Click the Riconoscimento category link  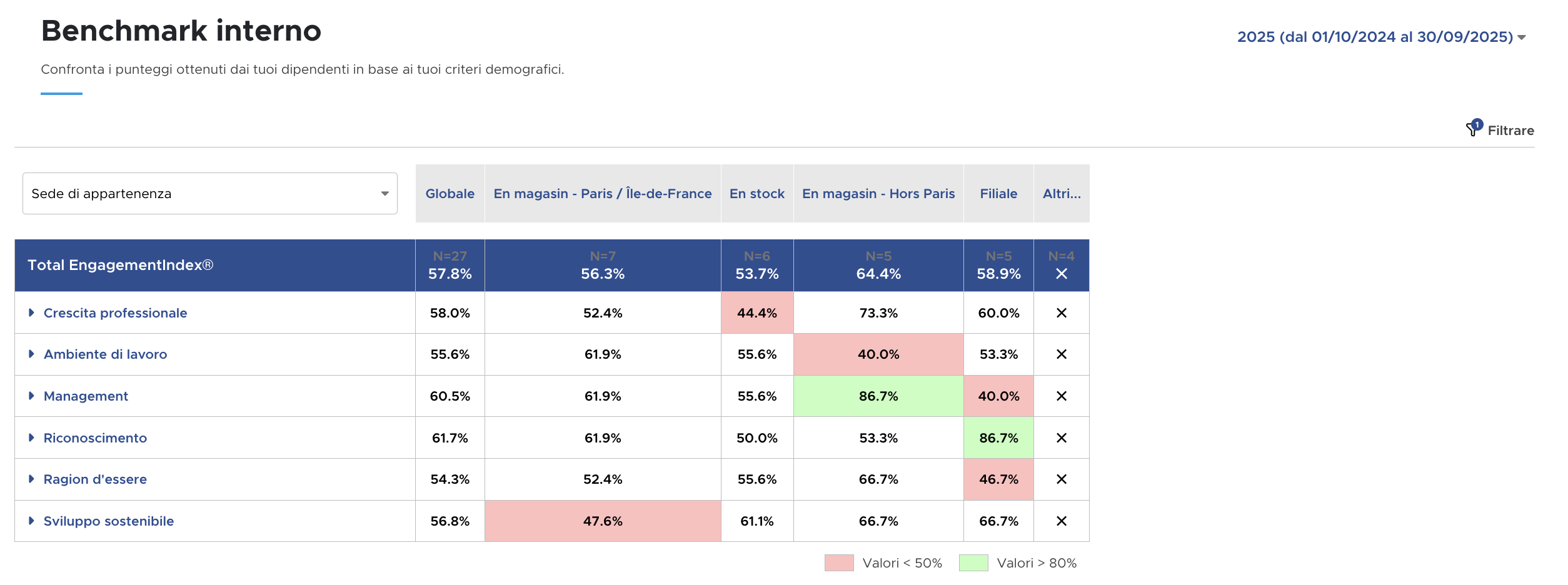coord(95,438)
